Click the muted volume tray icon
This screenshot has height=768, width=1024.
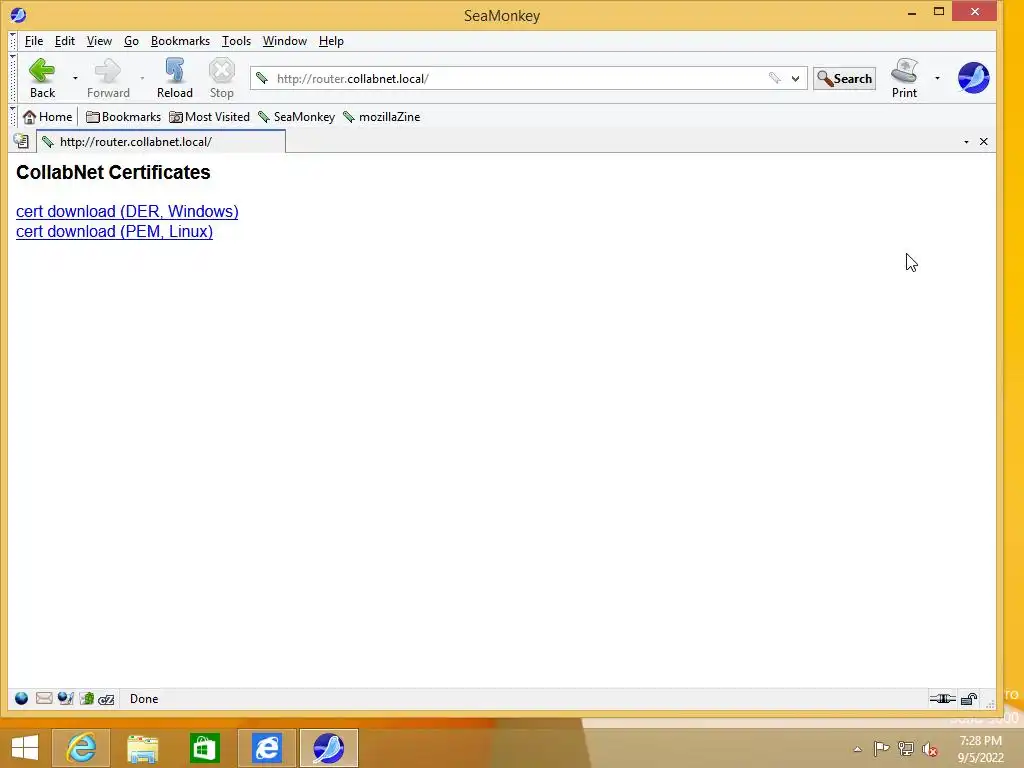[x=930, y=748]
